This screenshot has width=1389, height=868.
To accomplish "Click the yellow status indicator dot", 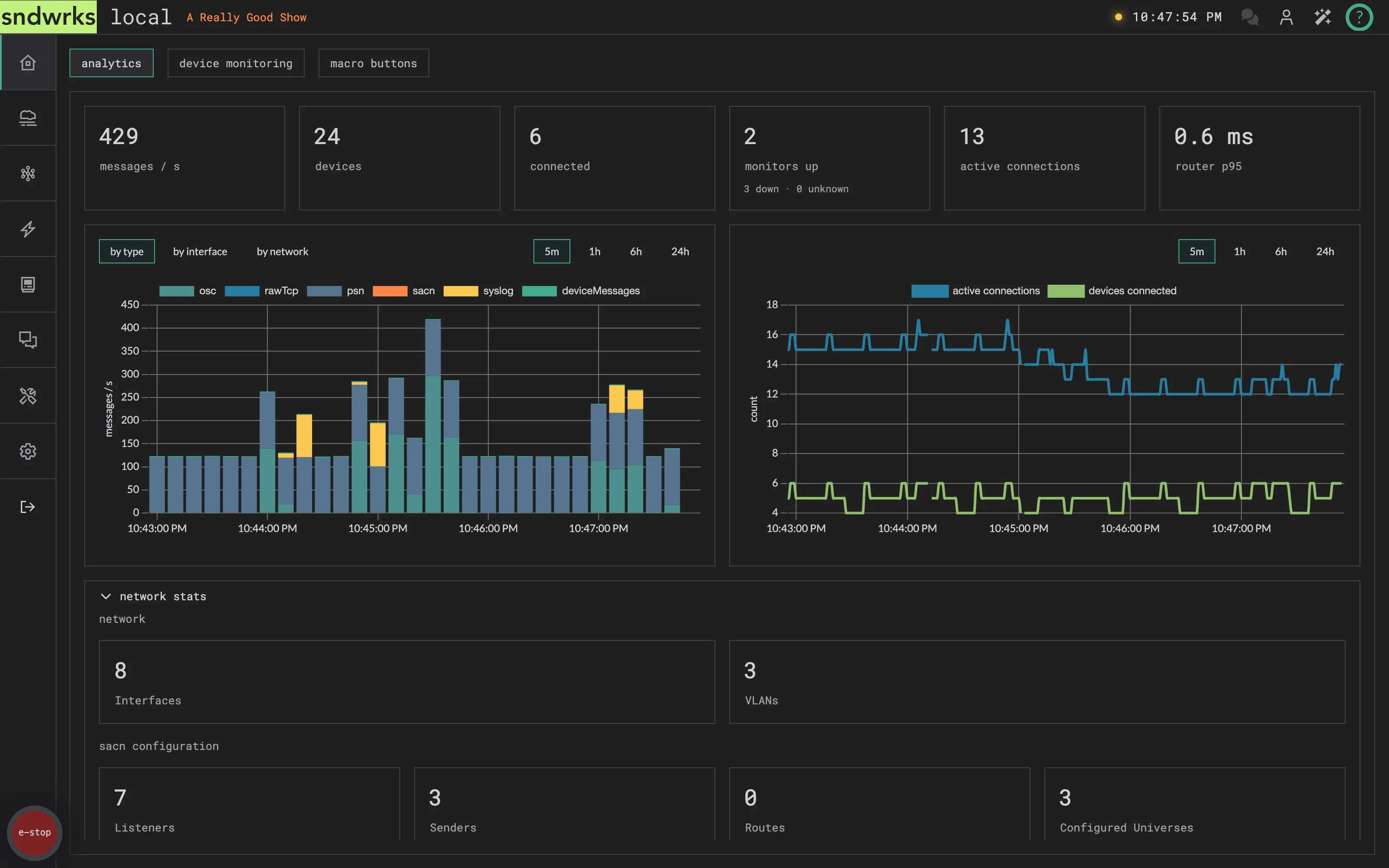I will coord(1118,17).
